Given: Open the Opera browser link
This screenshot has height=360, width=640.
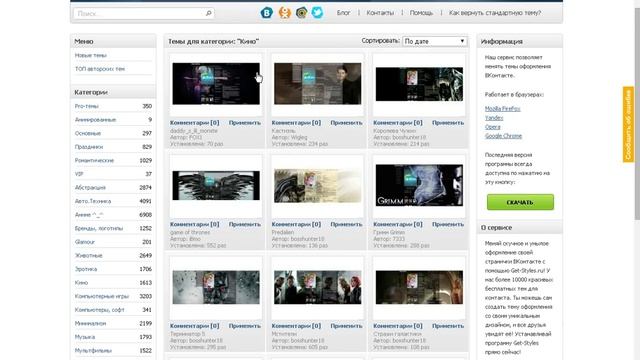Looking at the screenshot, I should click(493, 127).
